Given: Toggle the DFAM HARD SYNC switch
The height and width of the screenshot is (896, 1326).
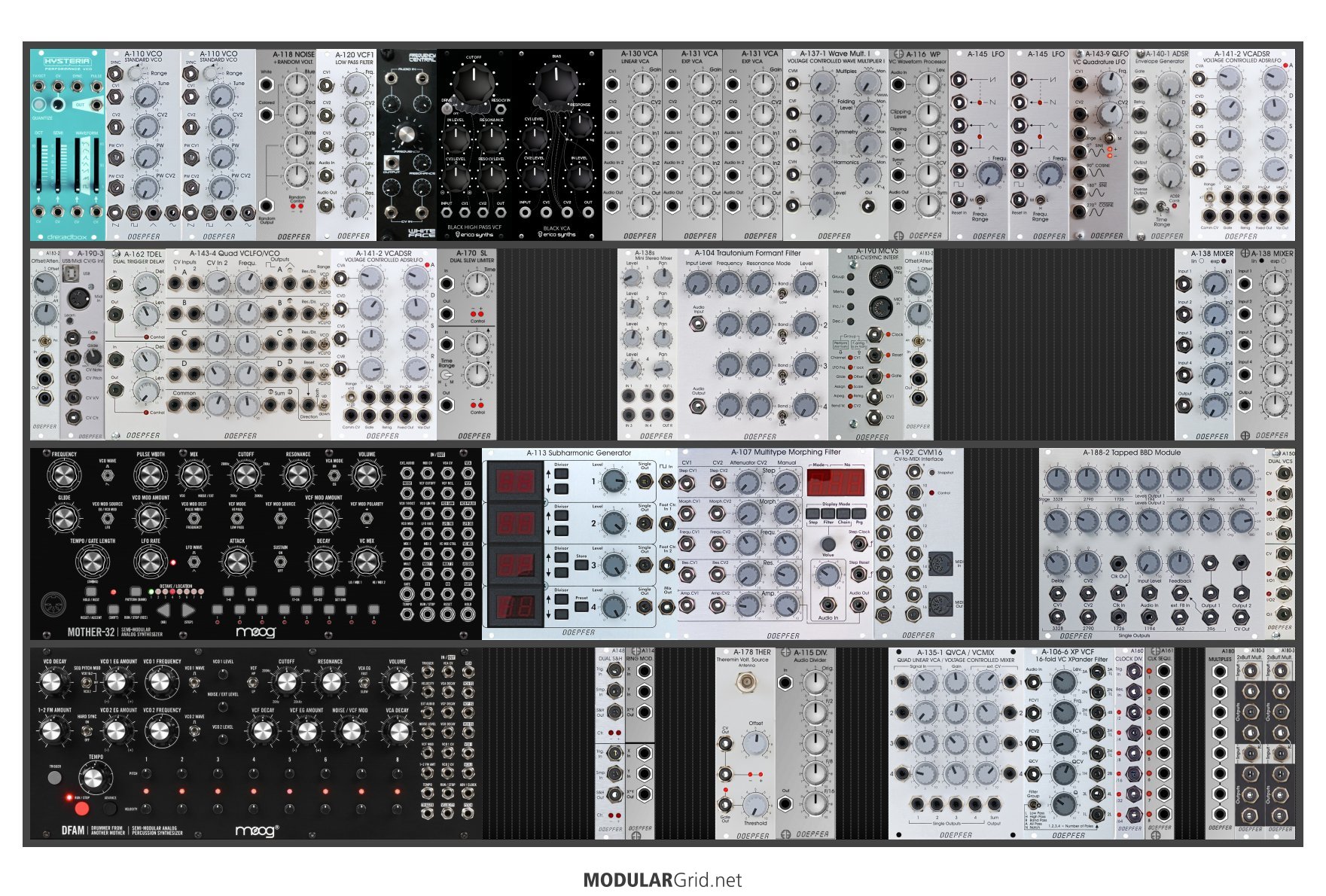Looking at the screenshot, I should pos(87,731).
